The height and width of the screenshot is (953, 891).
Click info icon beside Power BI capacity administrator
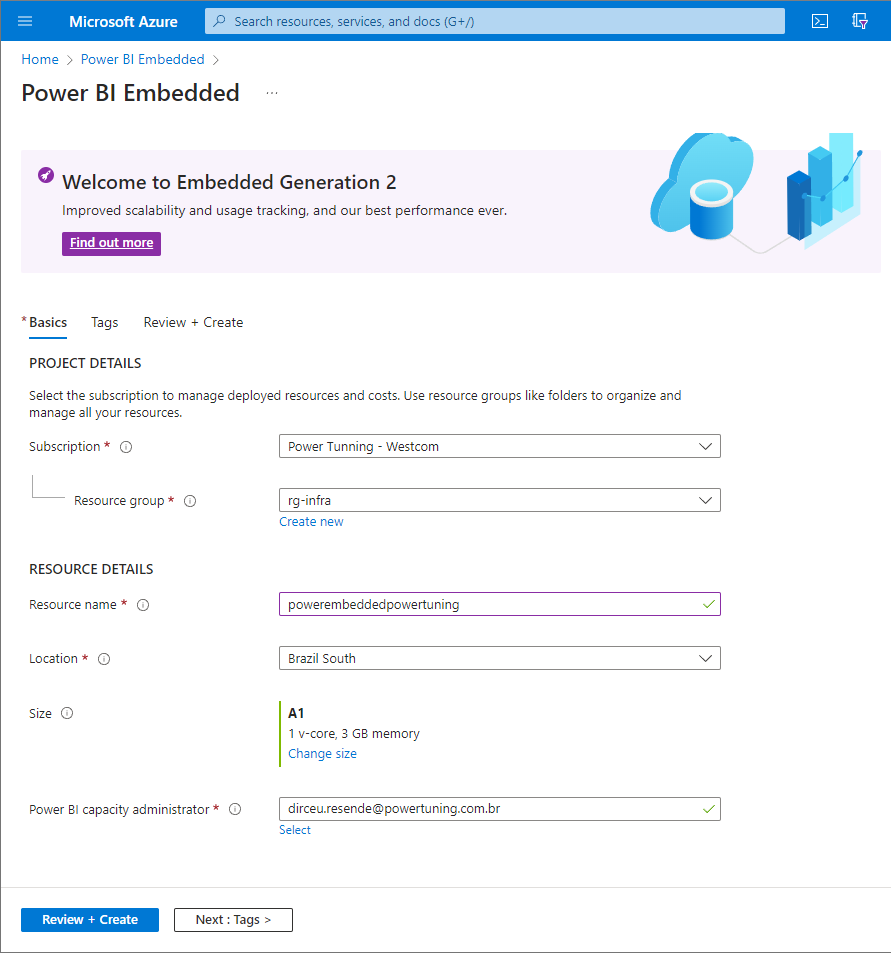[235, 810]
